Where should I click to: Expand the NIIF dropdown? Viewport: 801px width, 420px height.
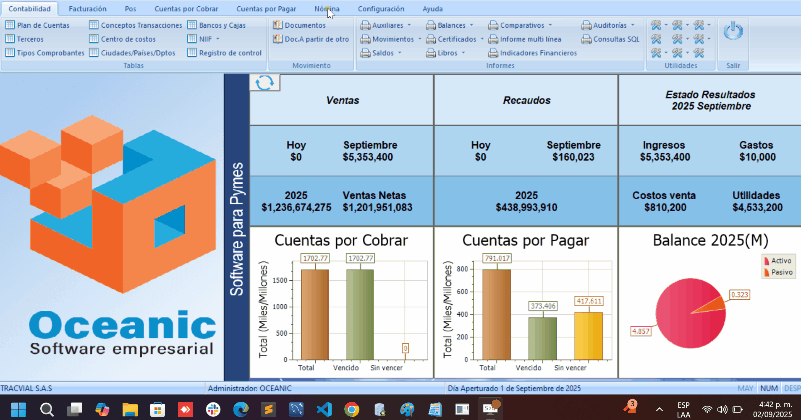tap(209, 38)
